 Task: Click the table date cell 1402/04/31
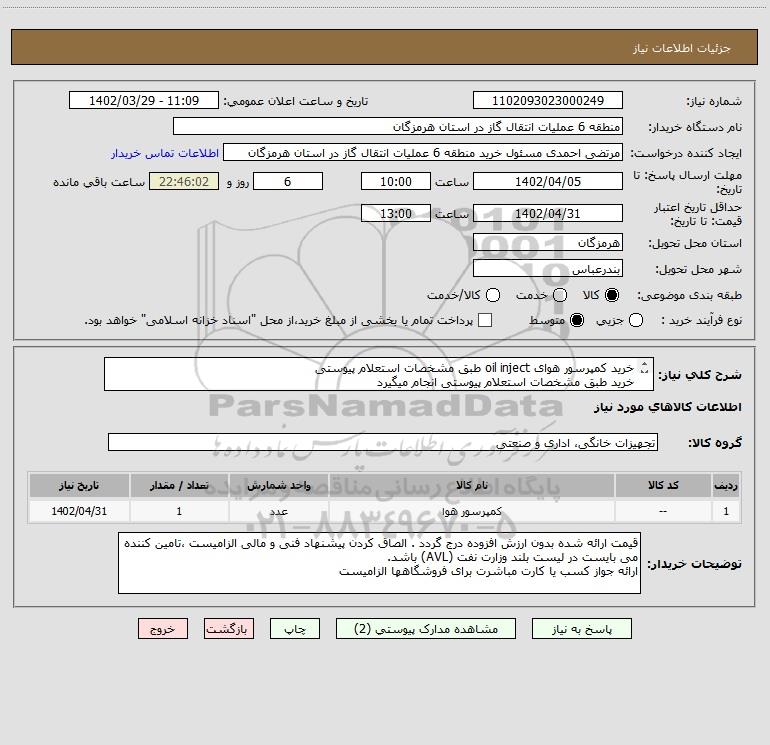click(x=79, y=511)
